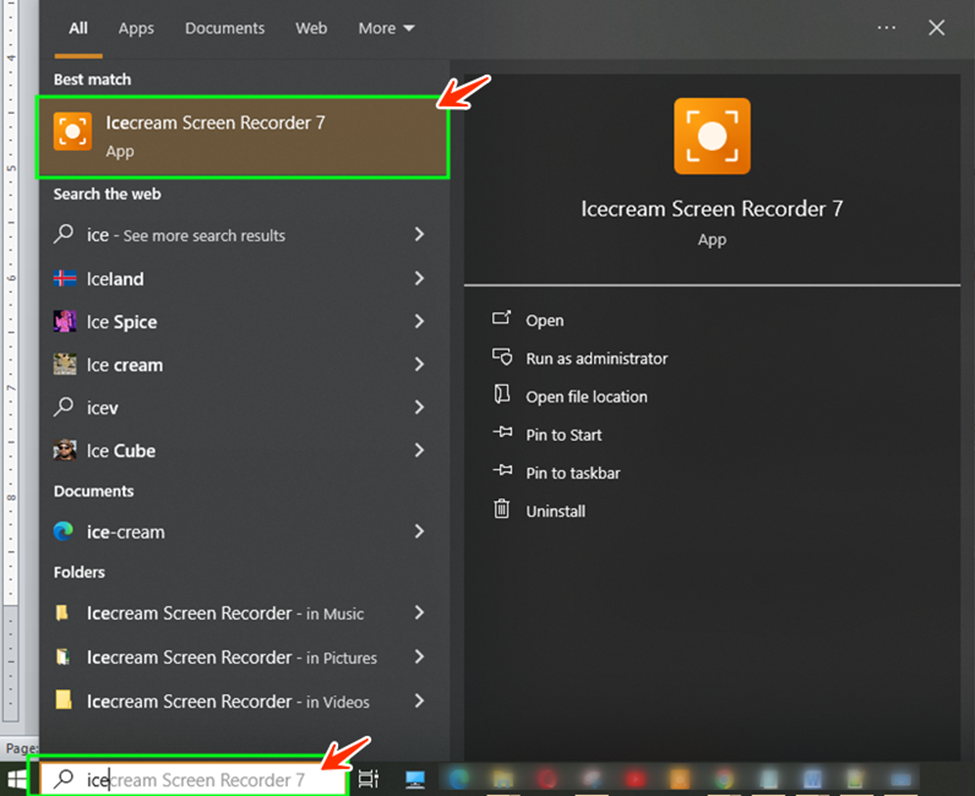Choose Open file location

tap(586, 397)
